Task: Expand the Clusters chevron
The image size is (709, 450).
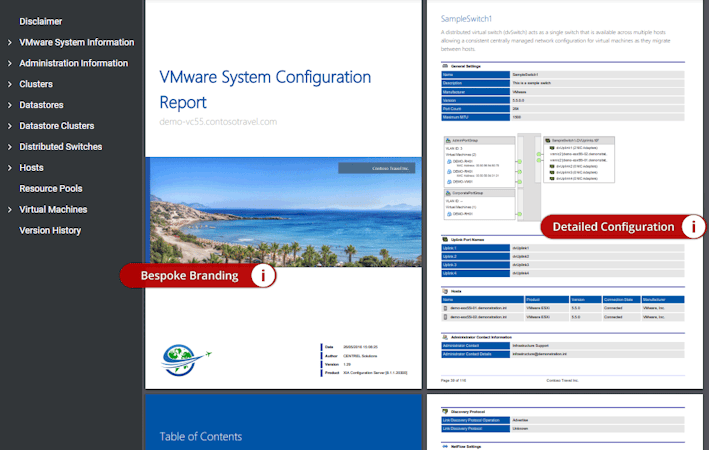Action: click(x=9, y=84)
